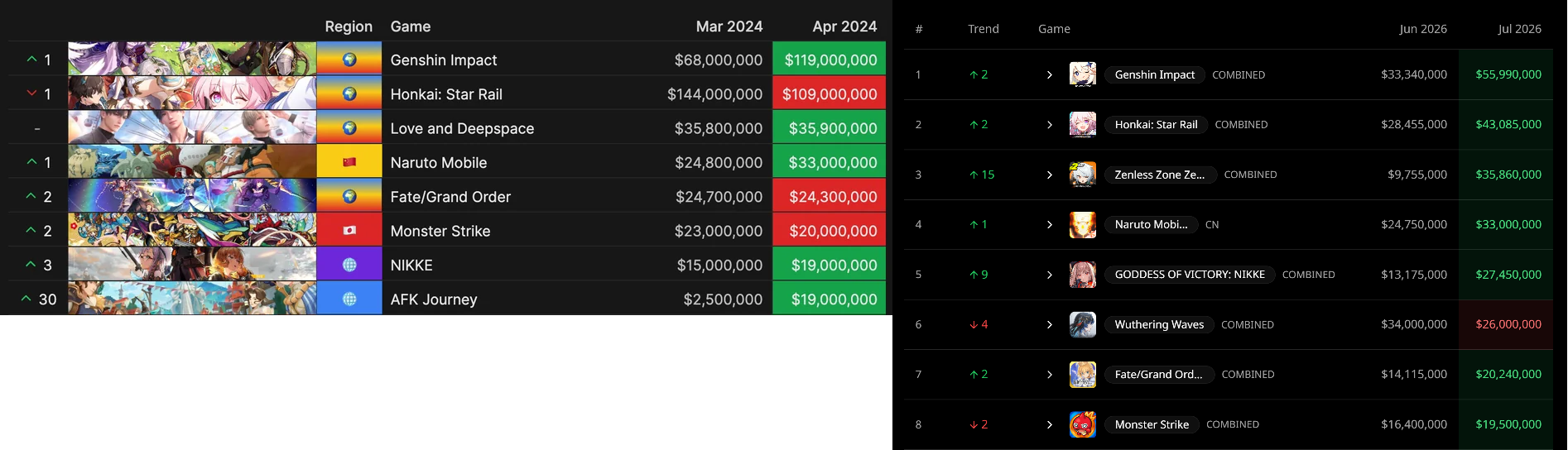Expand the Monster Strike row chevron
The image size is (1568, 450).
pos(1050,424)
